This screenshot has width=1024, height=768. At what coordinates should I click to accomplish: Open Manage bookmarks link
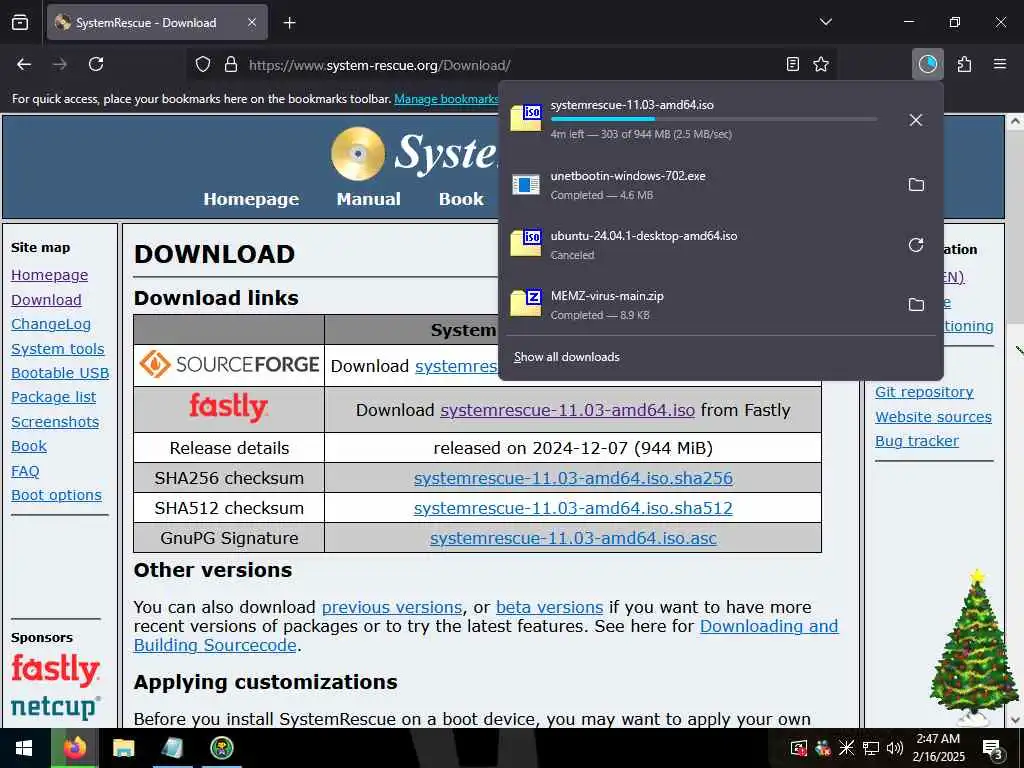[446, 99]
